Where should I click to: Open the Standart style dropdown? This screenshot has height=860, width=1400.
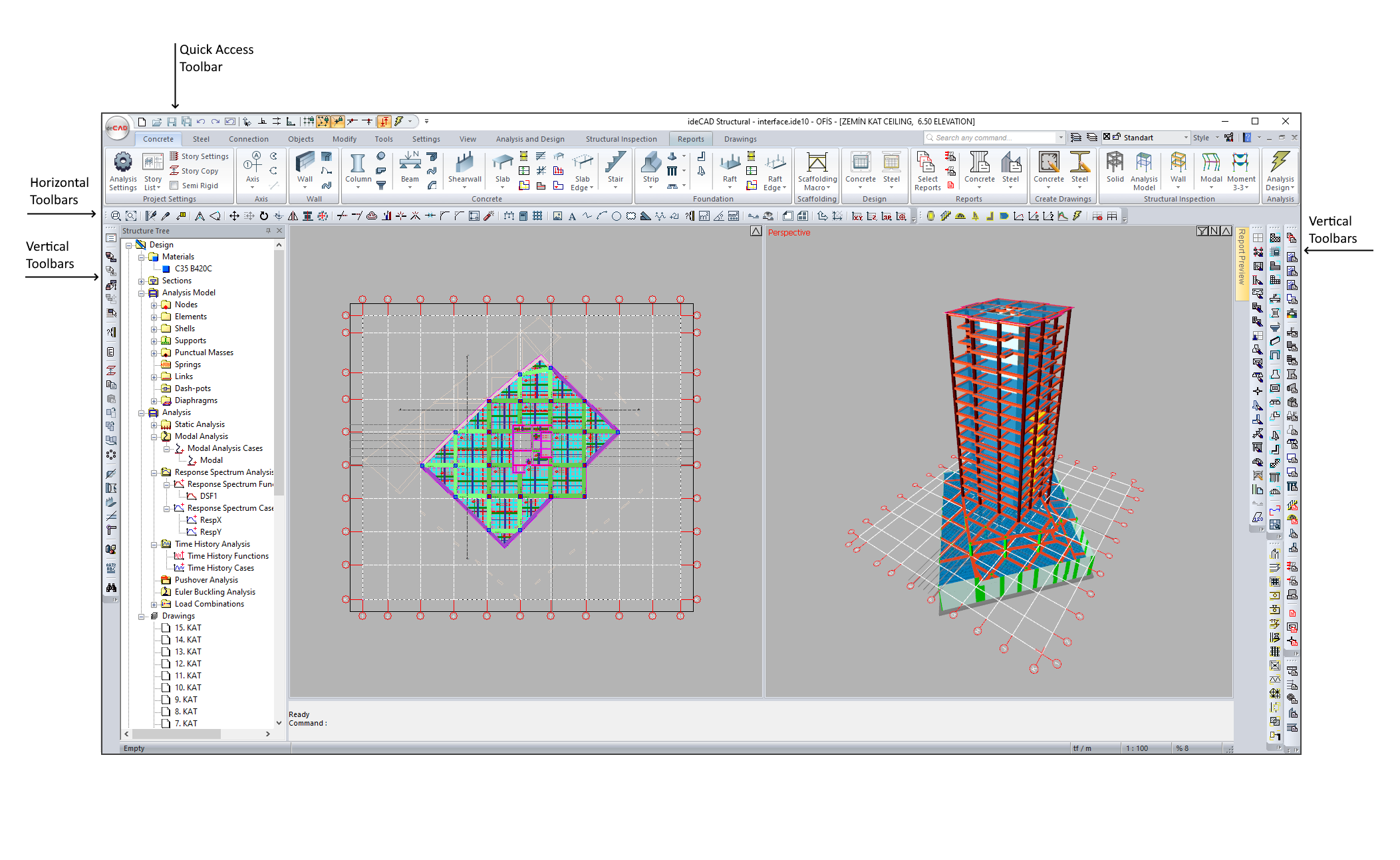click(x=1185, y=138)
